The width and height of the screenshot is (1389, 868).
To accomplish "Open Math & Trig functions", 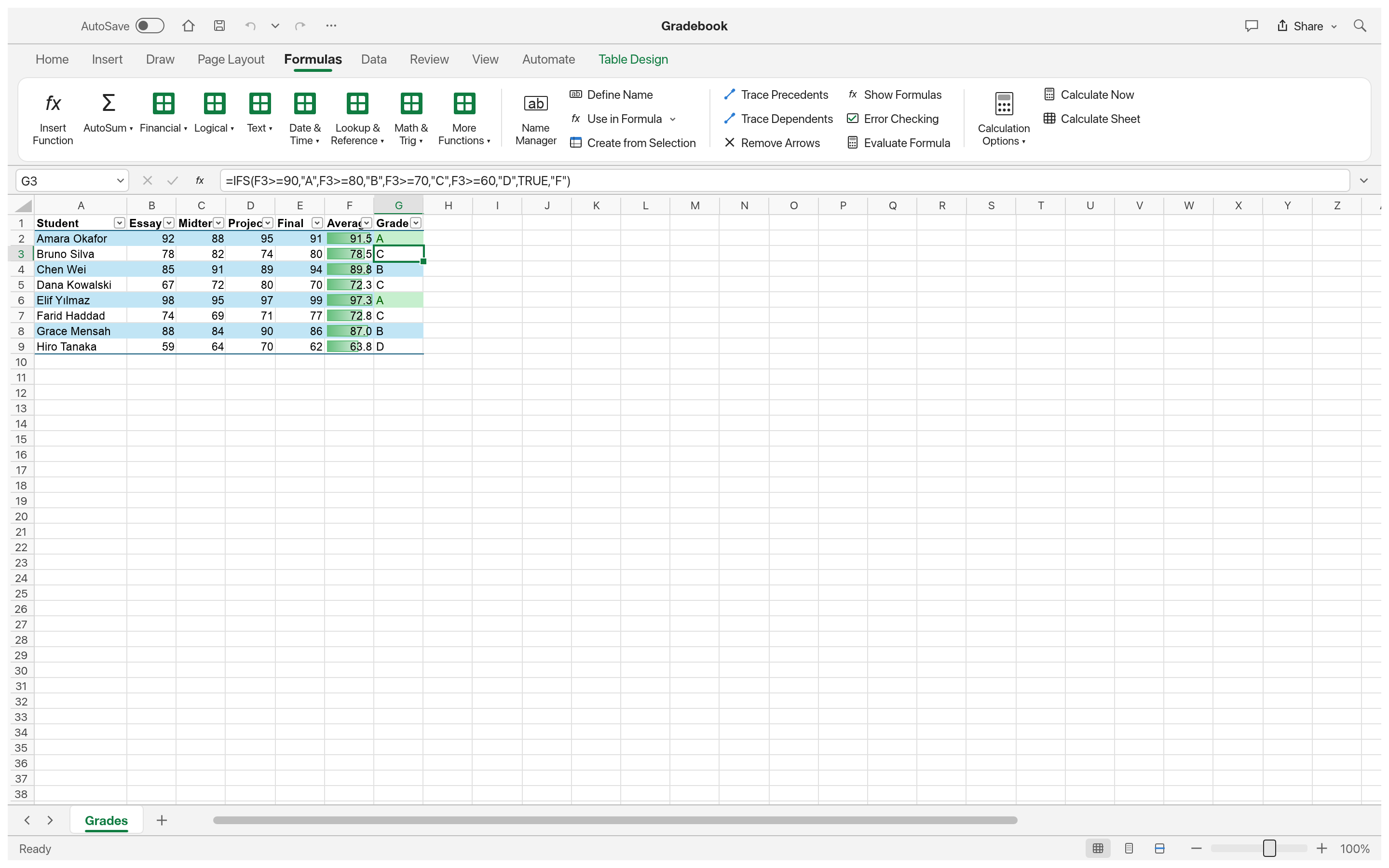I will click(x=411, y=118).
